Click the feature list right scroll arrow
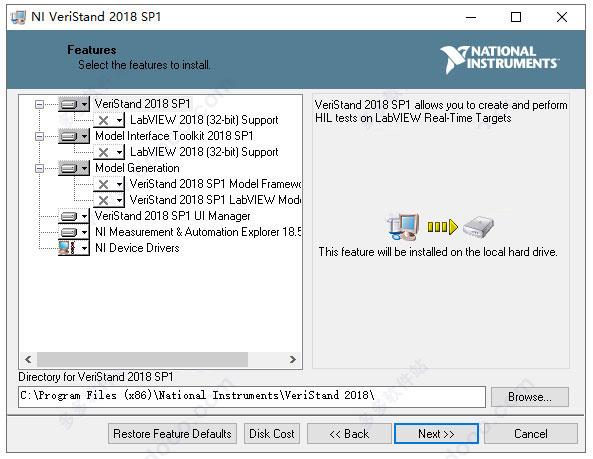The width and height of the screenshot is (593, 459). tap(293, 359)
